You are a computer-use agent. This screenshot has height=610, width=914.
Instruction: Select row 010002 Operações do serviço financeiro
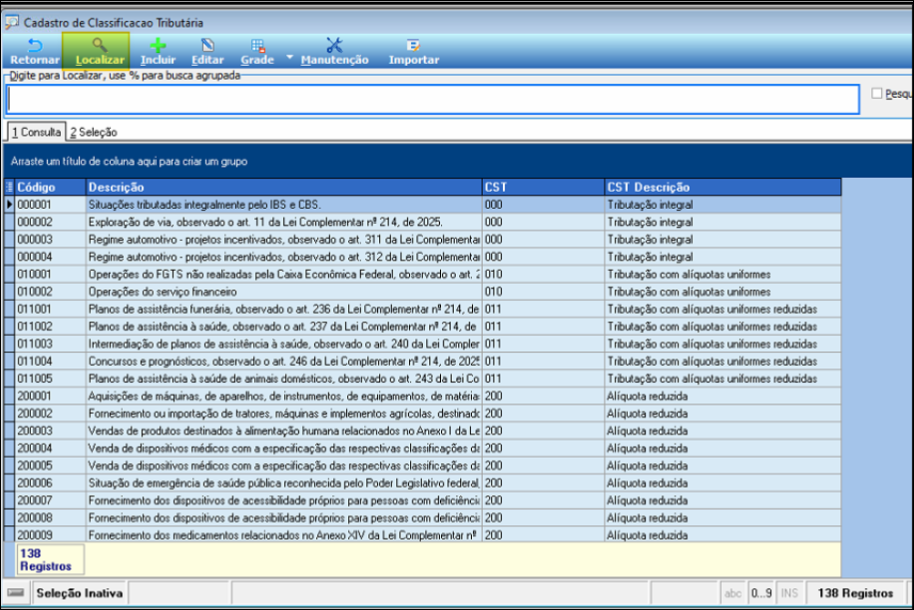click(282, 292)
